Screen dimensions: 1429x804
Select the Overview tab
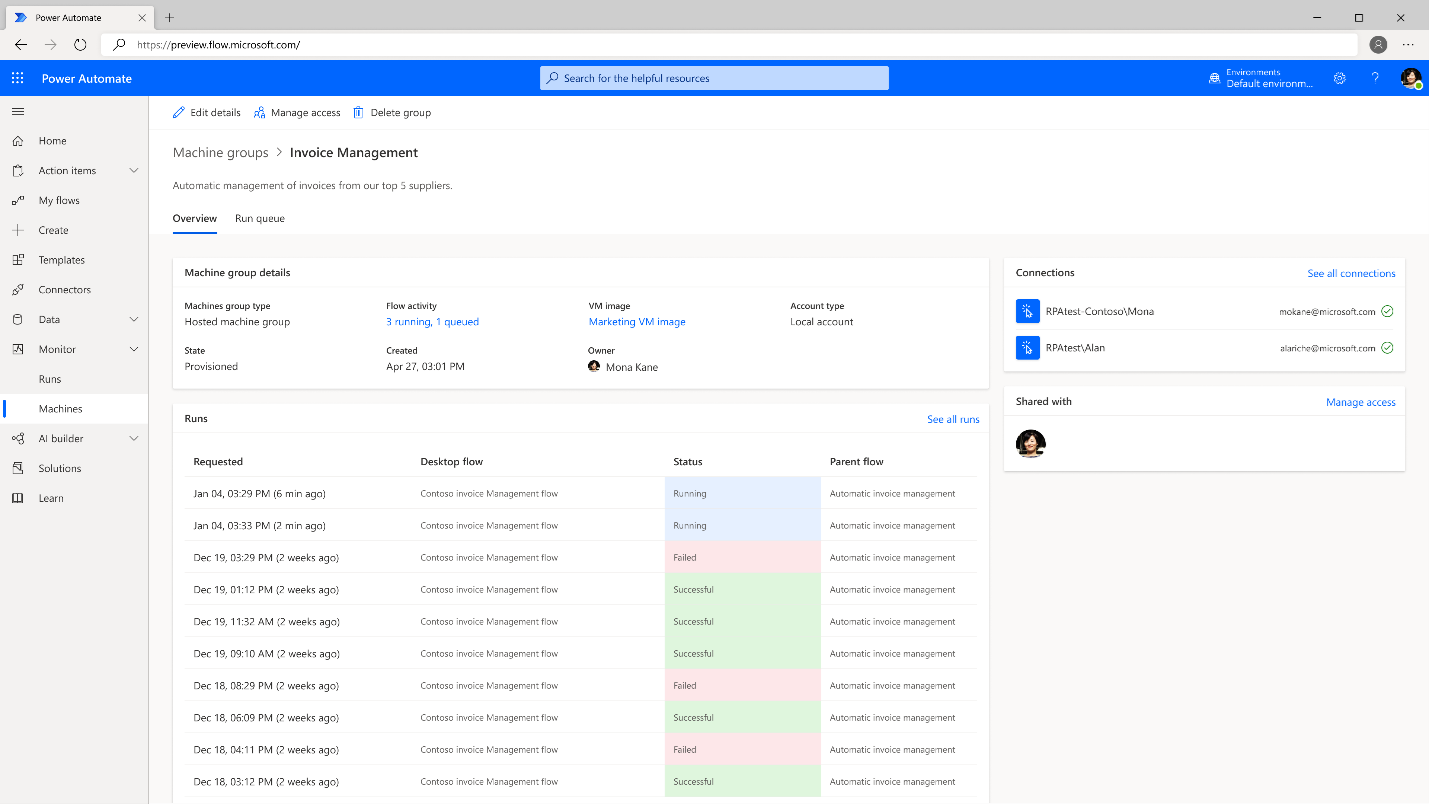[195, 218]
